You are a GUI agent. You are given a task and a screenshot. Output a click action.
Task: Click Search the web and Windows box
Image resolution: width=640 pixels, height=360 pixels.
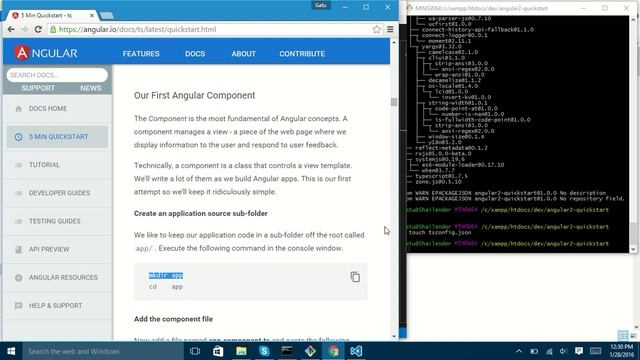[x=103, y=351]
